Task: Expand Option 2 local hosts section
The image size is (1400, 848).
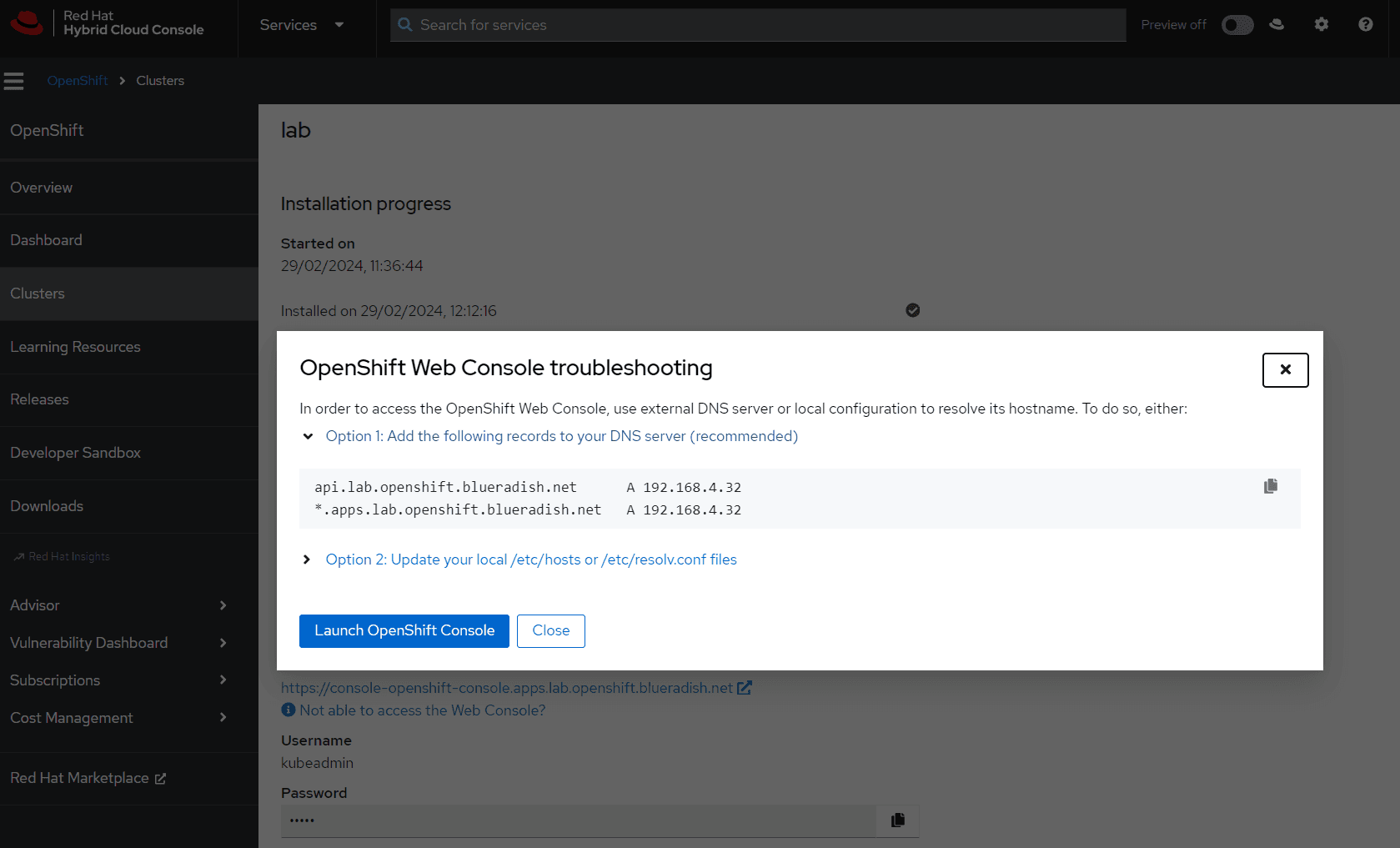Action: 307,559
